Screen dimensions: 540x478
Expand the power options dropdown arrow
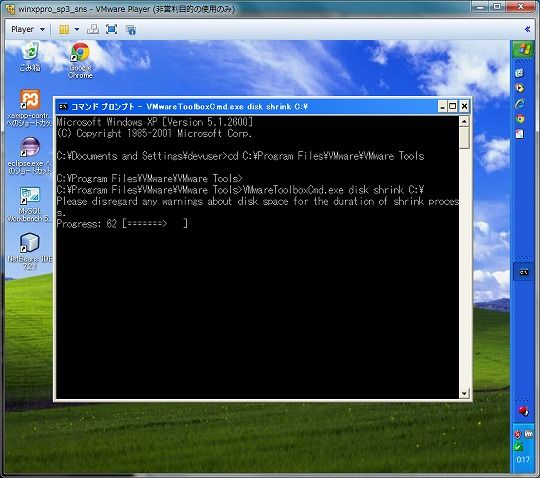tap(77, 30)
